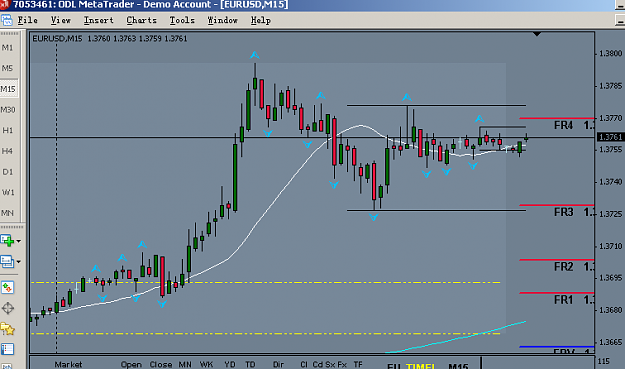Screen dimensions: 625x369
Task: Click the Close column label at bottom
Action: point(161,364)
